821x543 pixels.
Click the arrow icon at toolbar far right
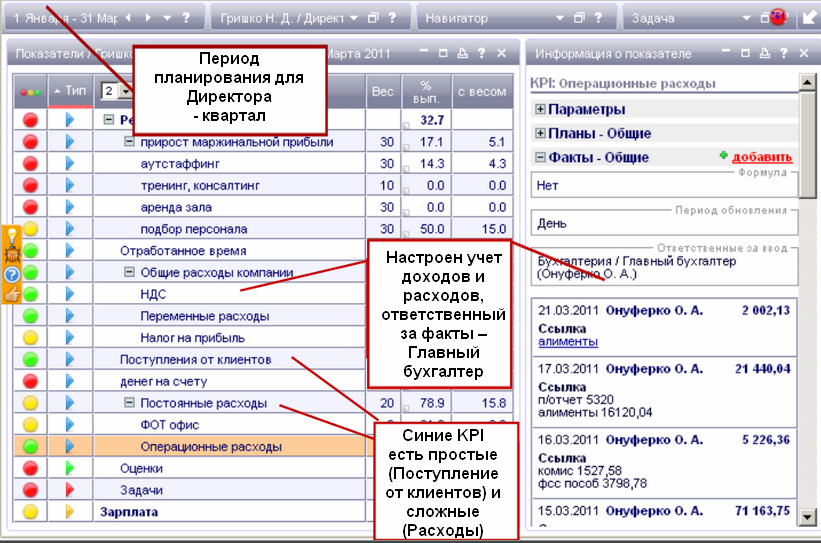click(809, 17)
